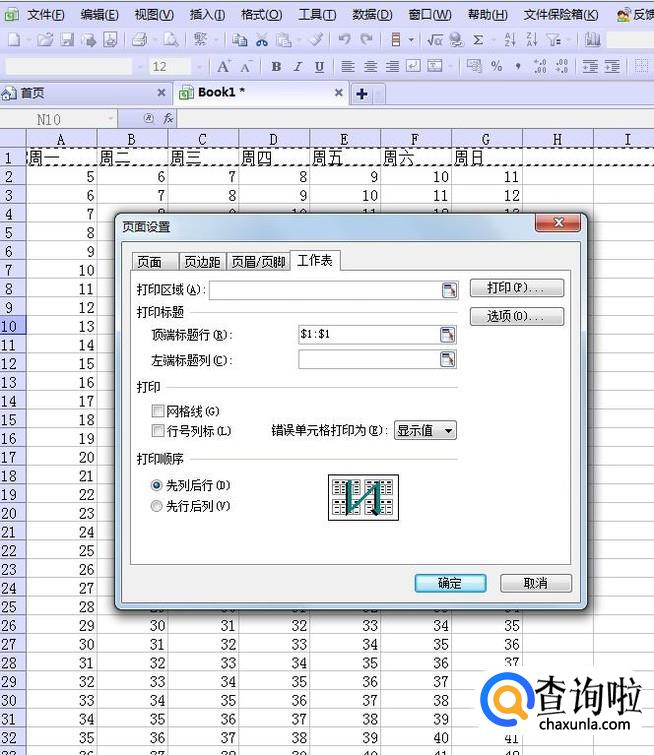Click the square root formula icon
Image resolution: width=654 pixels, height=755 pixels.
pyautogui.click(x=435, y=39)
